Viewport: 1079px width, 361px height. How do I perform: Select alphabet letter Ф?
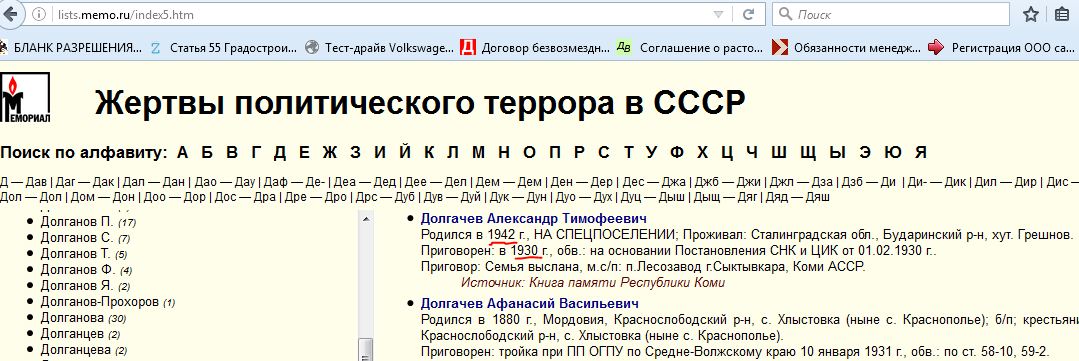click(x=677, y=153)
